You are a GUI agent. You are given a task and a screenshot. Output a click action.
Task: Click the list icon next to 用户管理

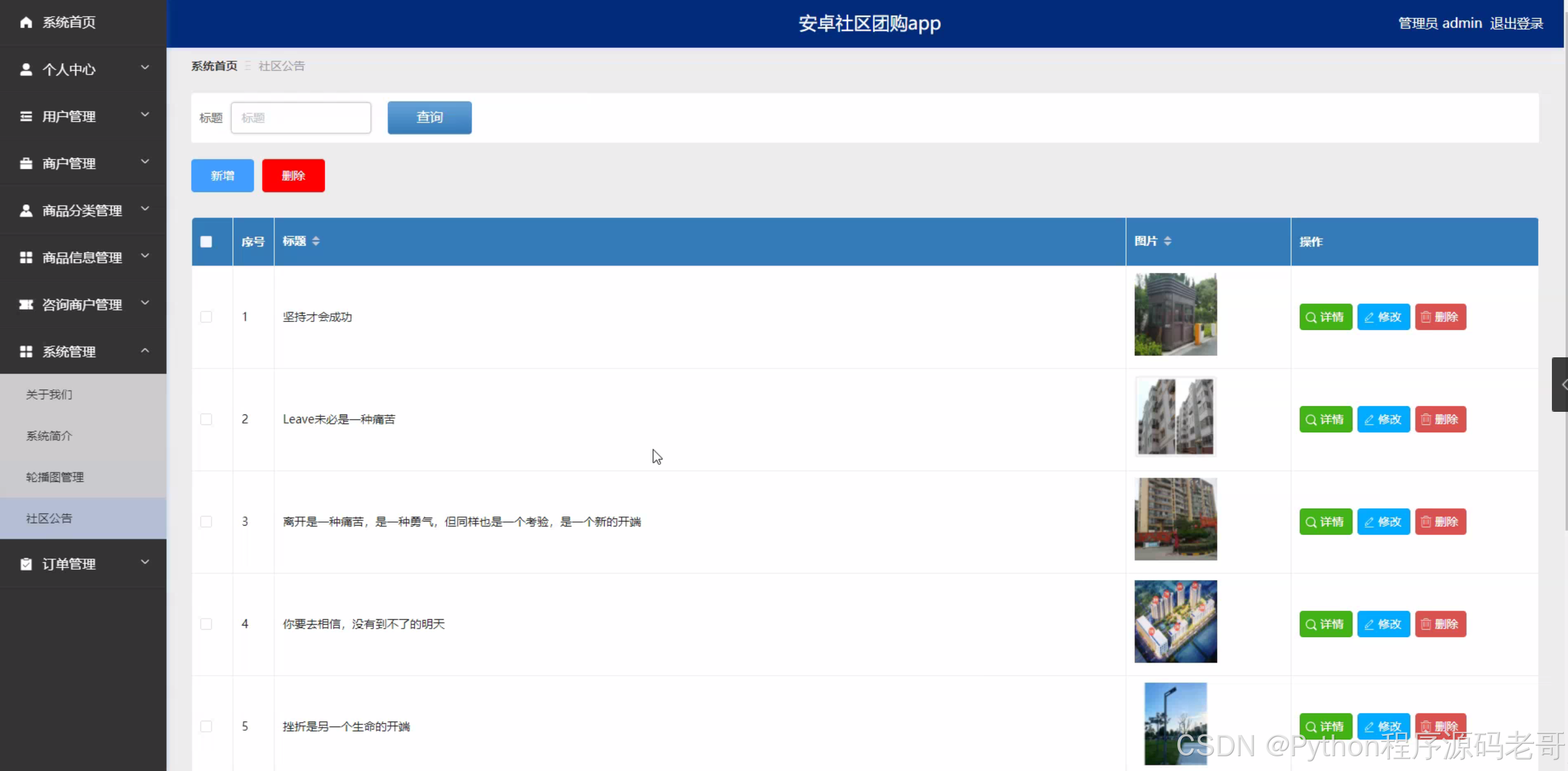point(26,116)
